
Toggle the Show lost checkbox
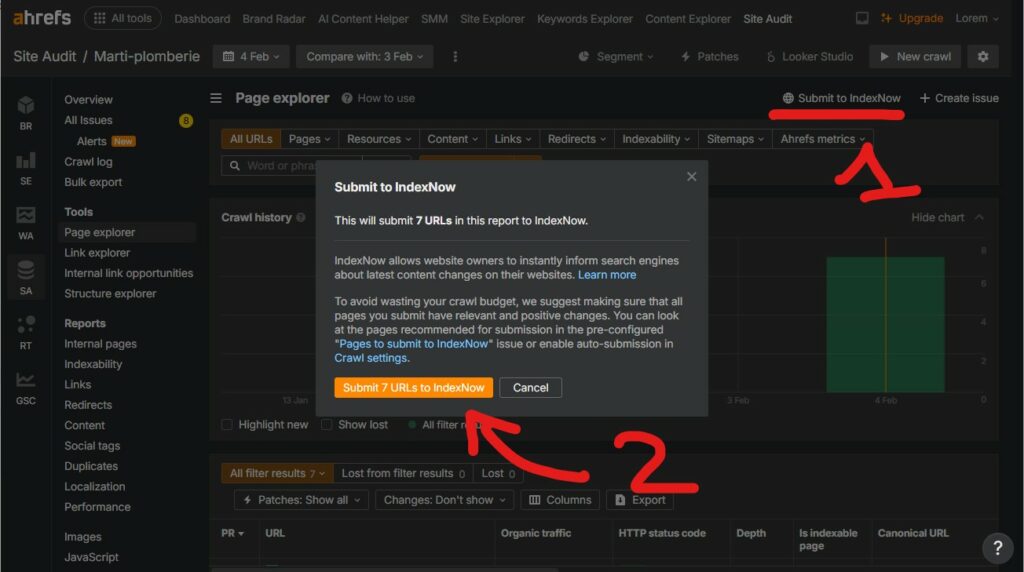pos(327,424)
